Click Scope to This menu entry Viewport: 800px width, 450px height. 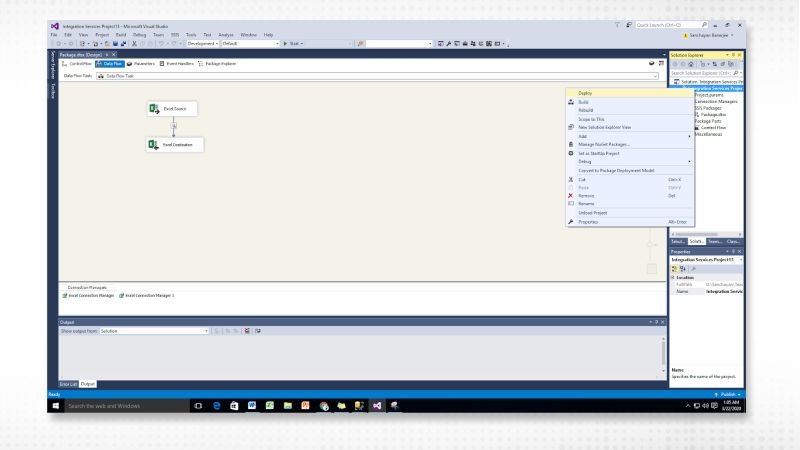pyautogui.click(x=630, y=119)
